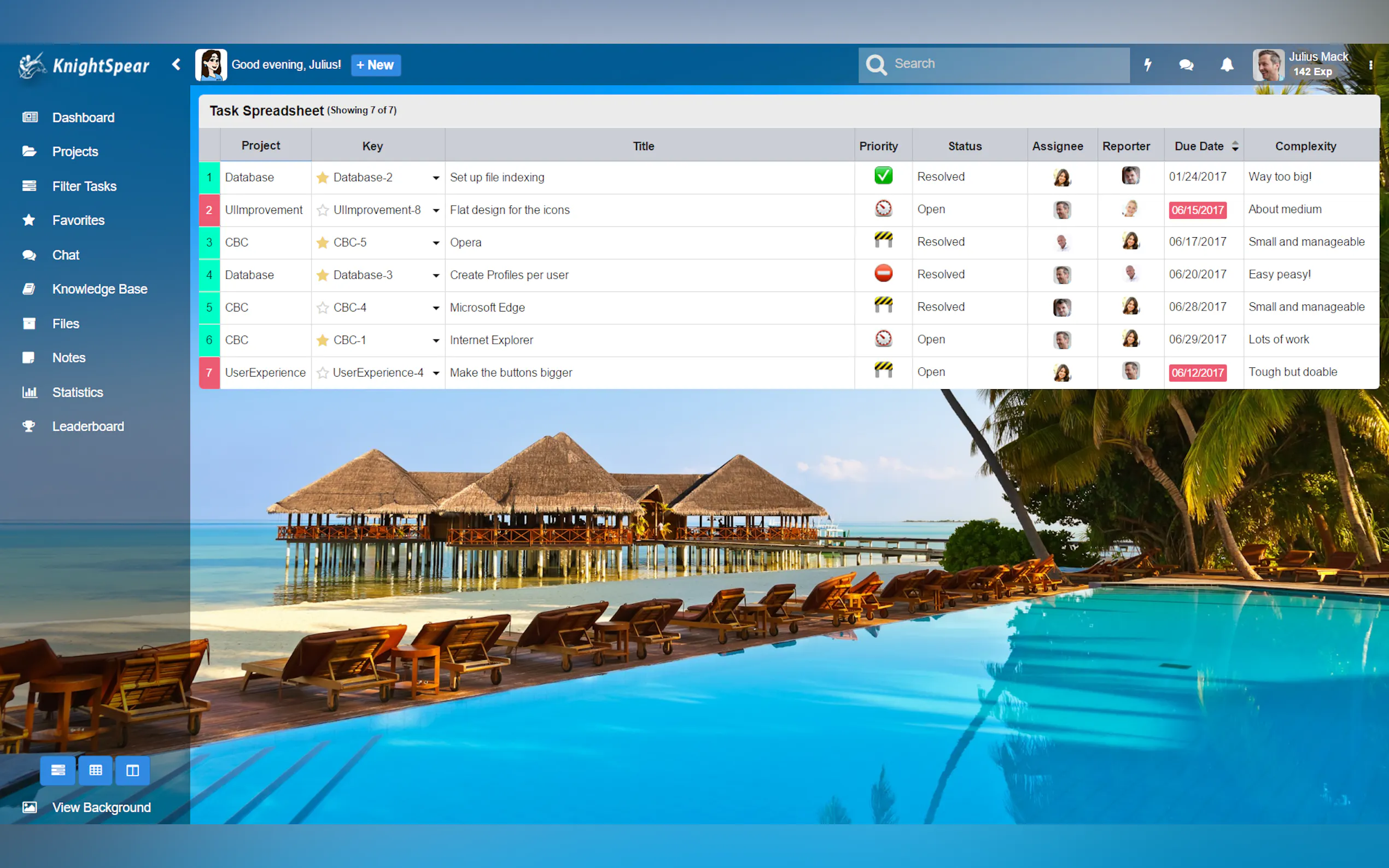This screenshot has width=1389, height=868.
Task: Click the red overdue date 06/15/2017
Action: (1197, 210)
